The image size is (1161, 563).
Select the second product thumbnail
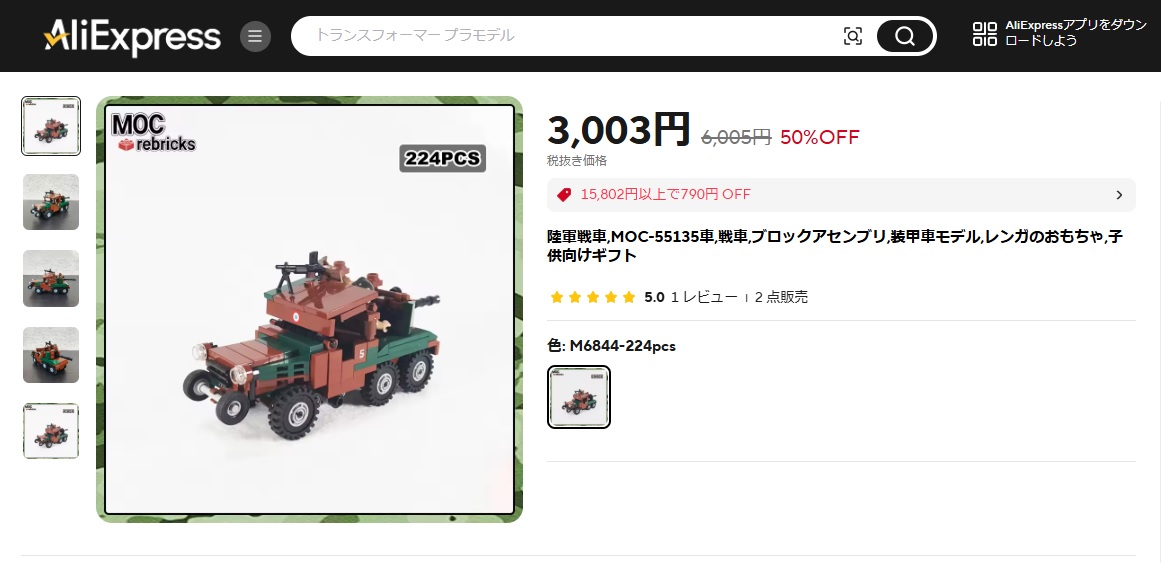pos(51,202)
